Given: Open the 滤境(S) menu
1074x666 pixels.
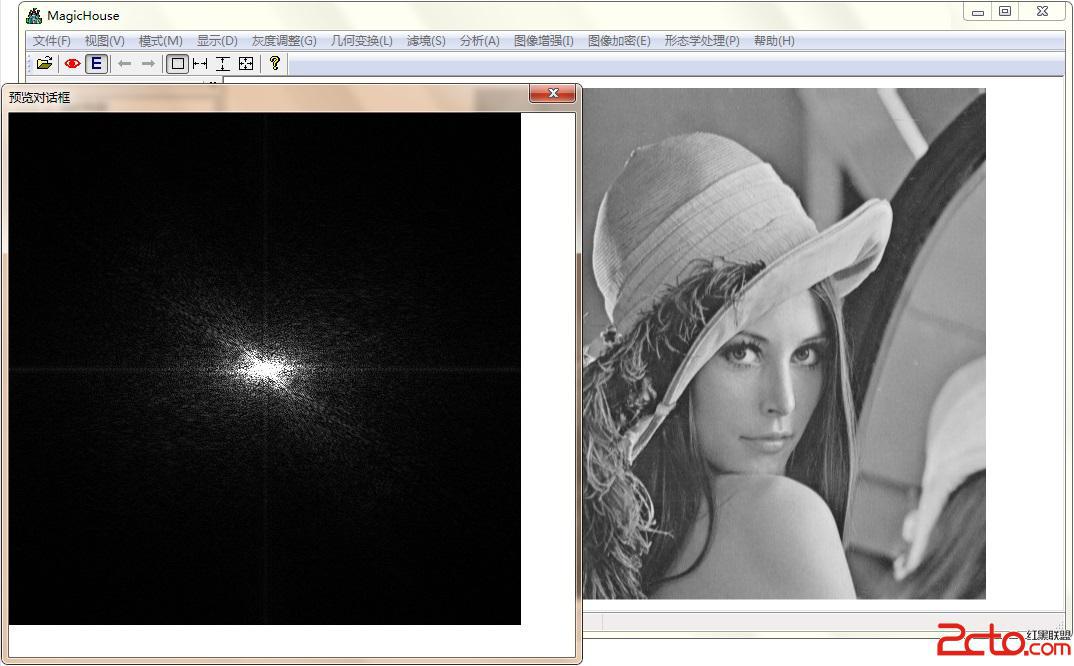Looking at the screenshot, I should click(426, 40).
